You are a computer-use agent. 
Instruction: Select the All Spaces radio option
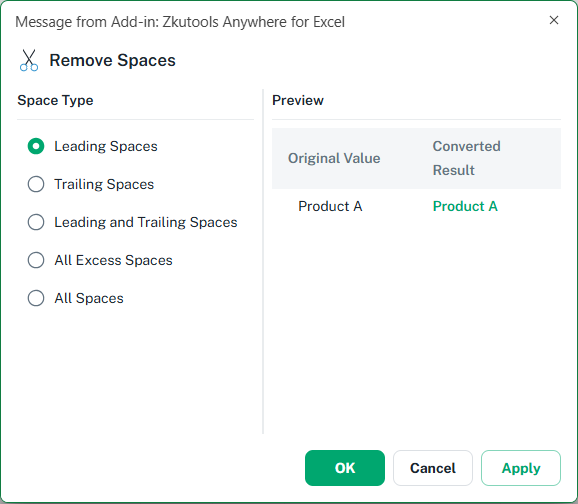click(x=36, y=298)
